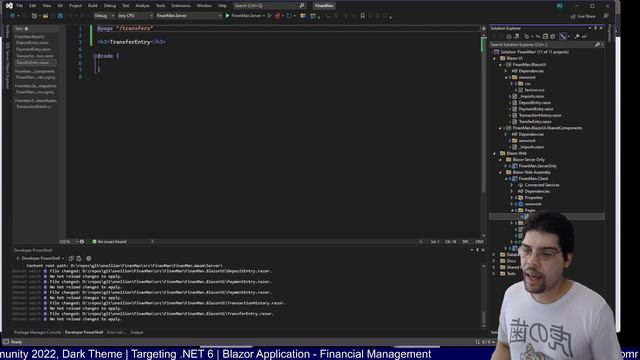Open the Edit menu
The image size is (640, 360).
pos(33,6)
